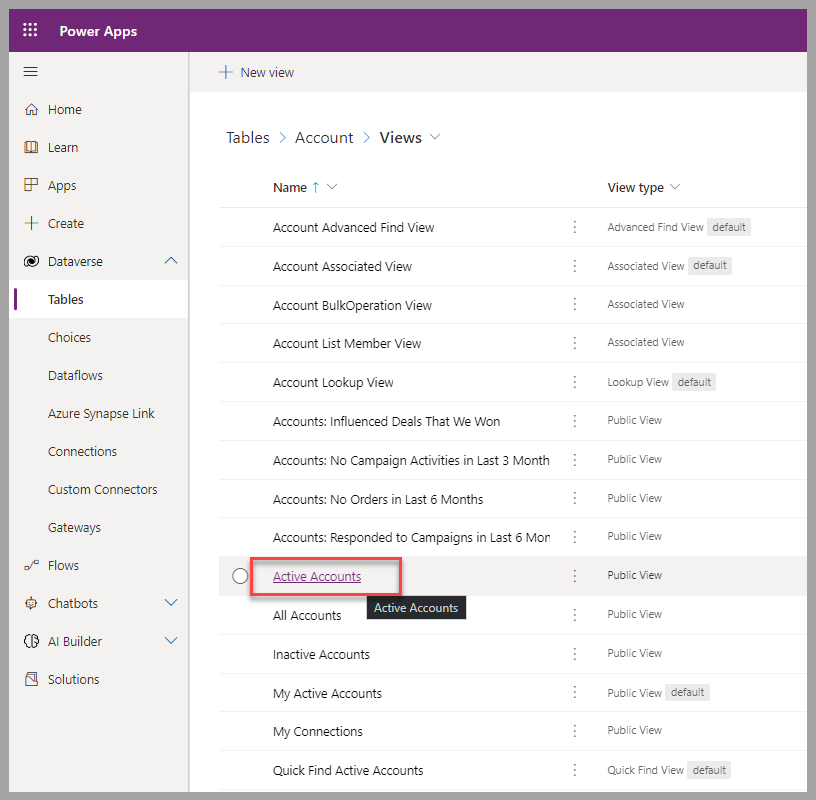The width and height of the screenshot is (816, 800).
Task: Click the Create plus icon
Action: click(x=30, y=223)
